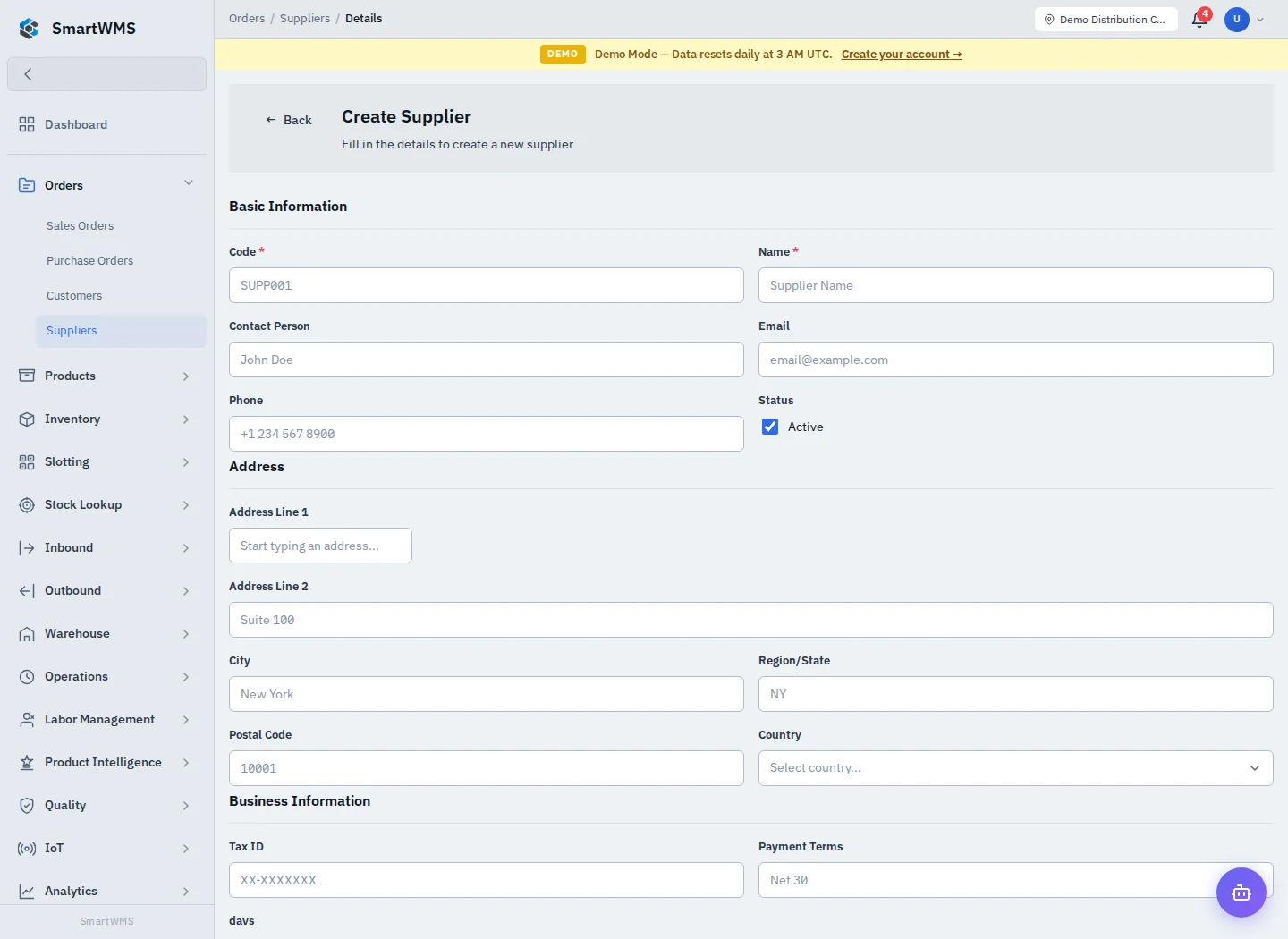This screenshot has height=939, width=1288.
Task: Click the Orders folder icon
Action: click(x=27, y=185)
